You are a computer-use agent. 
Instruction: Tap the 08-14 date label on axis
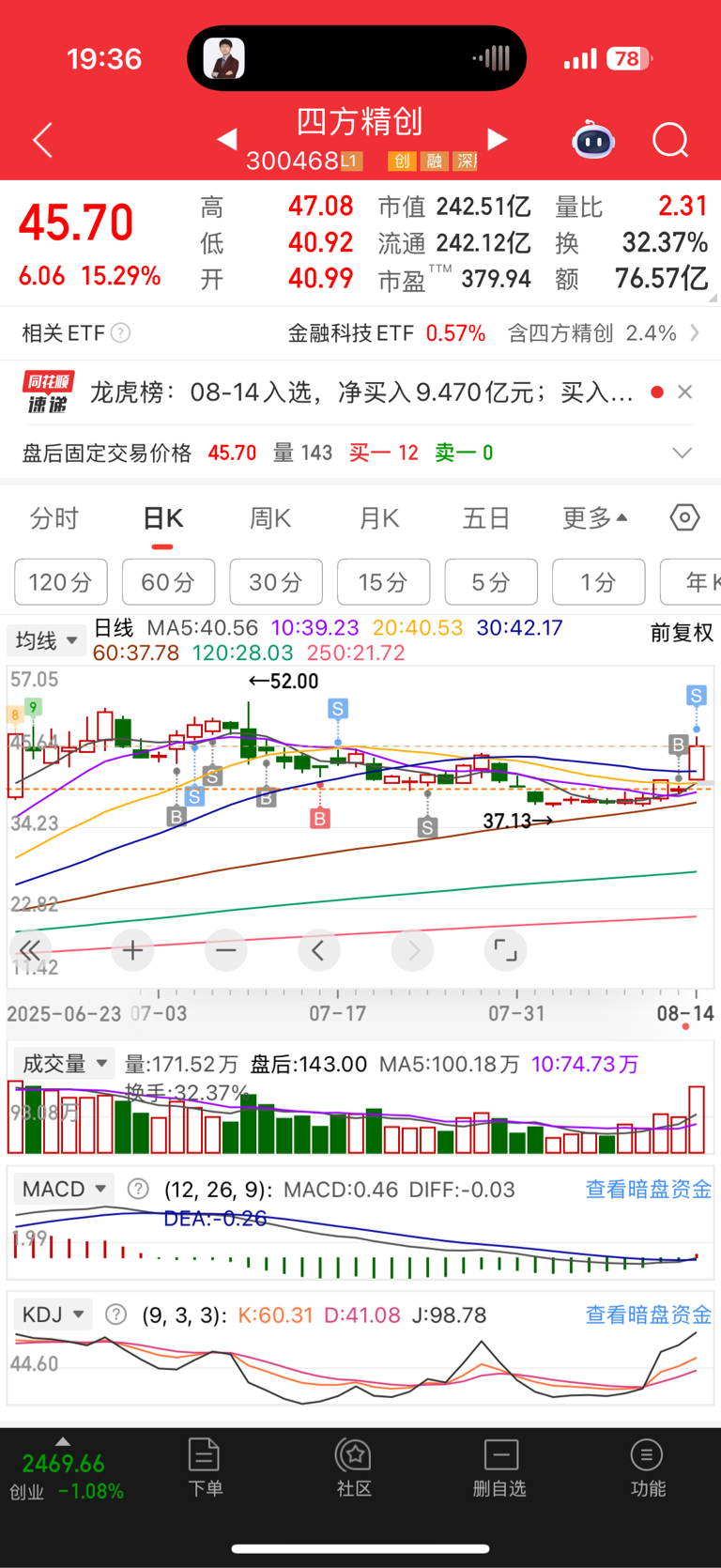click(x=685, y=1013)
